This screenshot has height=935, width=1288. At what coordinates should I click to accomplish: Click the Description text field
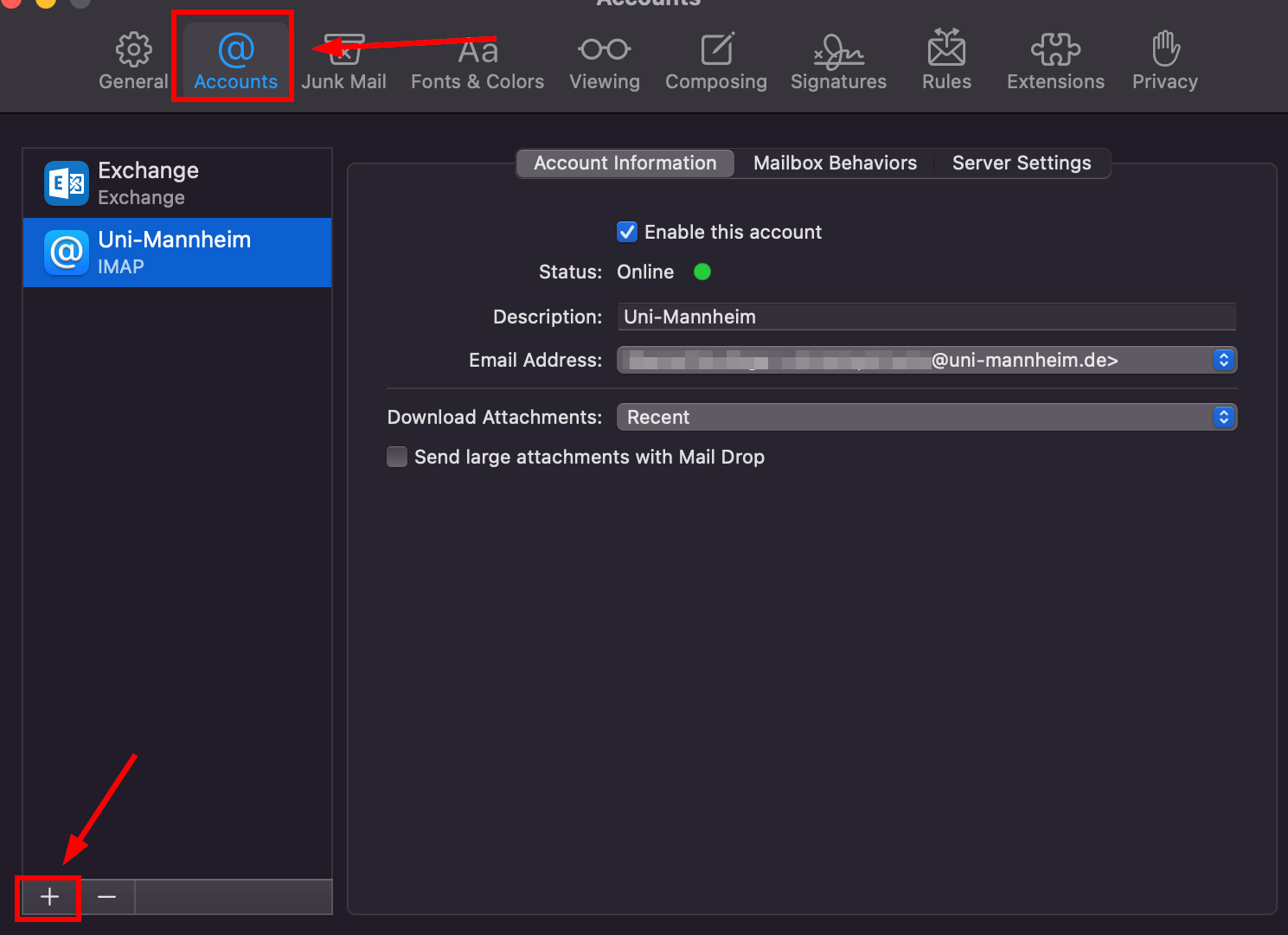pyautogui.click(x=926, y=317)
